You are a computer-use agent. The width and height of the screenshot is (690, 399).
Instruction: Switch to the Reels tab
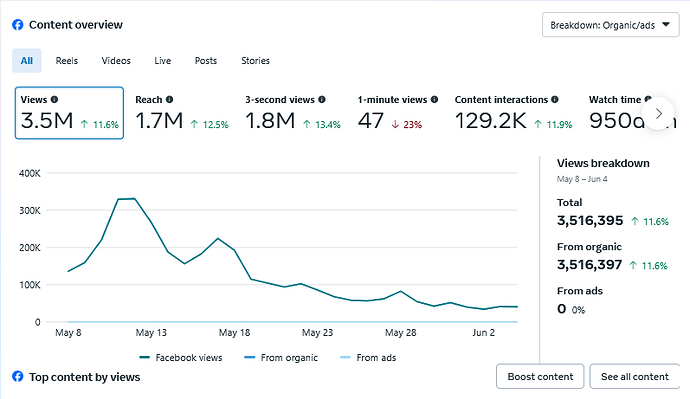coord(66,61)
